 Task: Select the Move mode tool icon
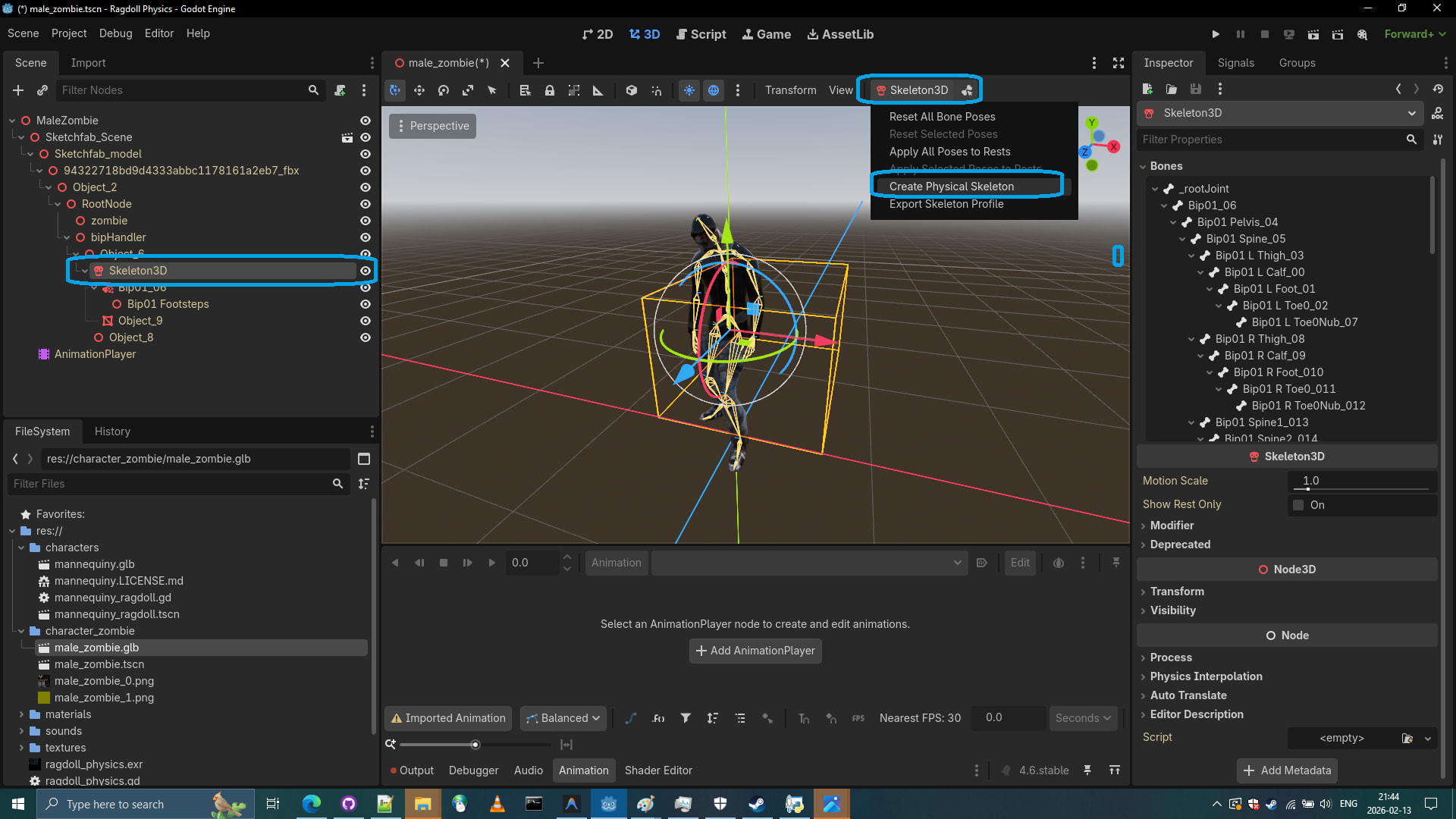pos(419,90)
